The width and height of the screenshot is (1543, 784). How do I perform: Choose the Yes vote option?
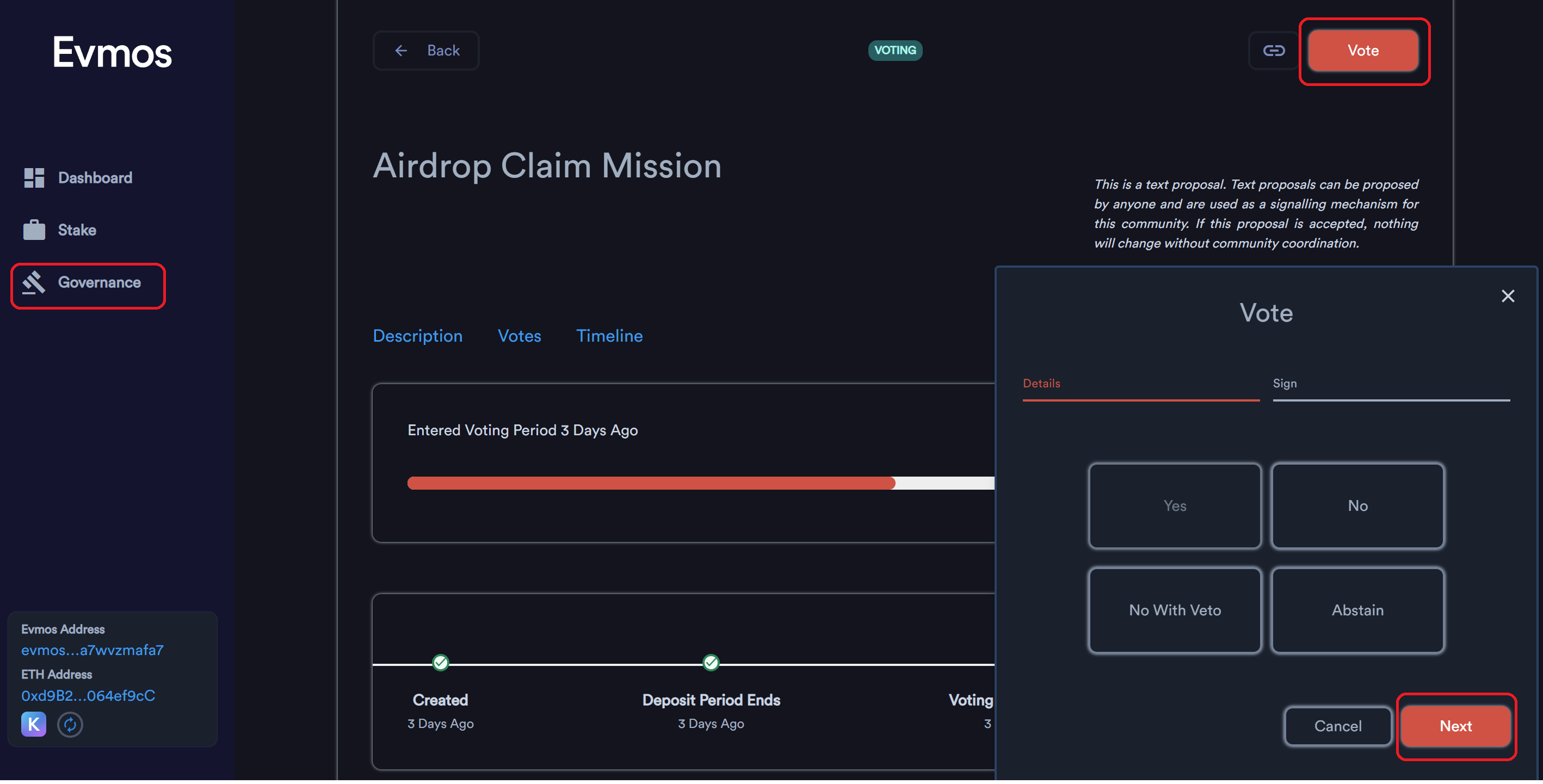coord(1175,506)
